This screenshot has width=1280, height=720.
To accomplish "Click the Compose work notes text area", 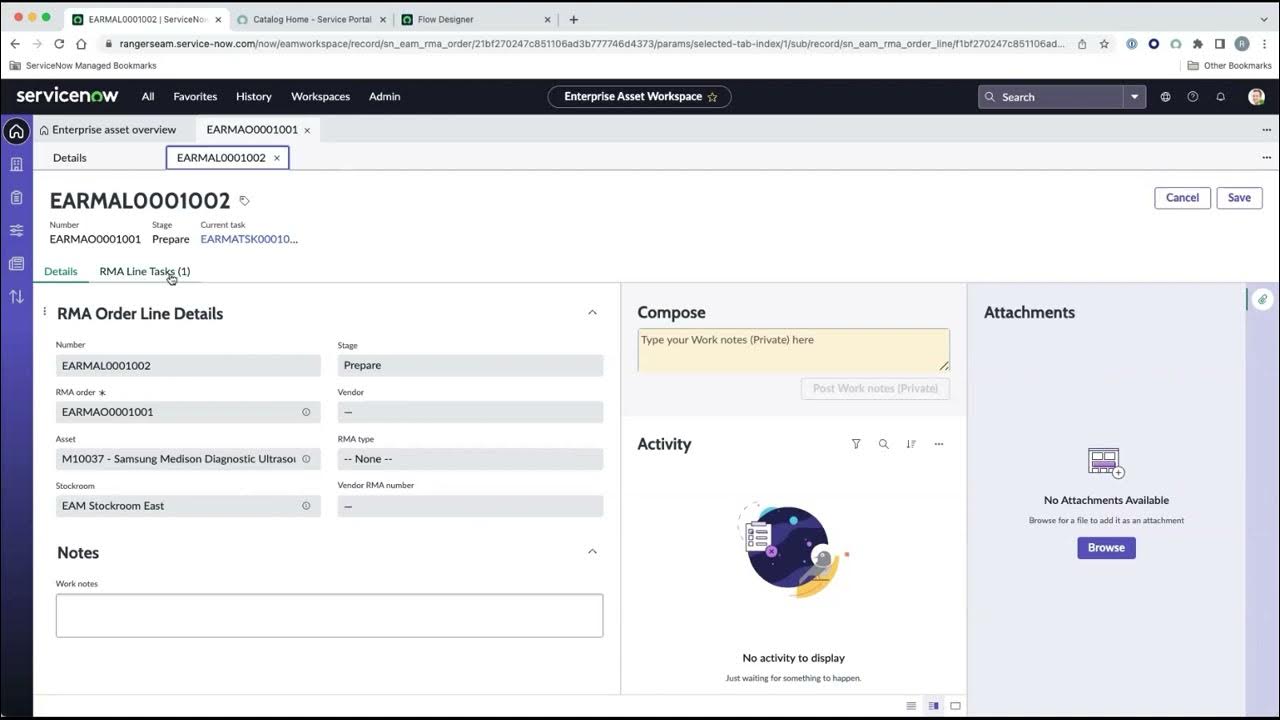I will [x=793, y=350].
